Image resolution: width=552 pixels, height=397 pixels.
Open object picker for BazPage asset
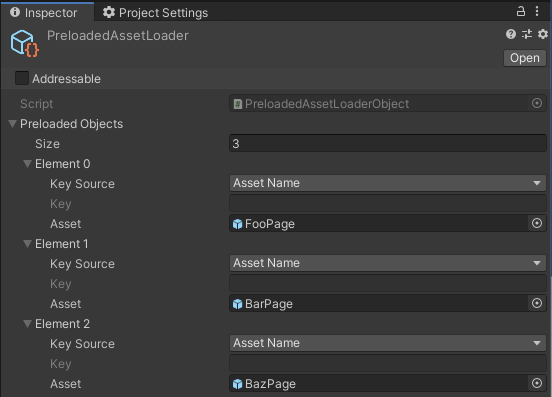coord(537,383)
